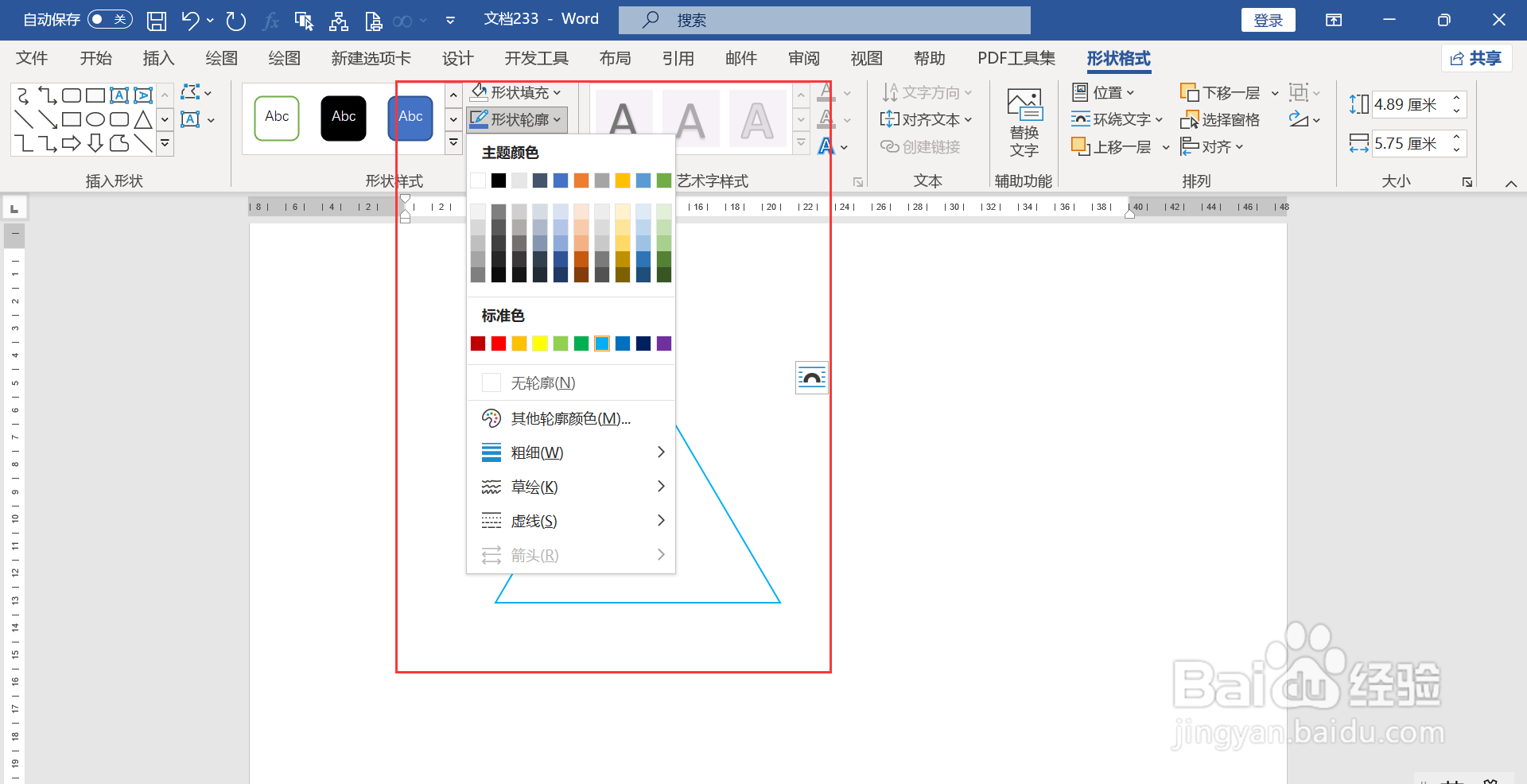
Task: Switch to the 开始 tab
Action: tap(95, 58)
